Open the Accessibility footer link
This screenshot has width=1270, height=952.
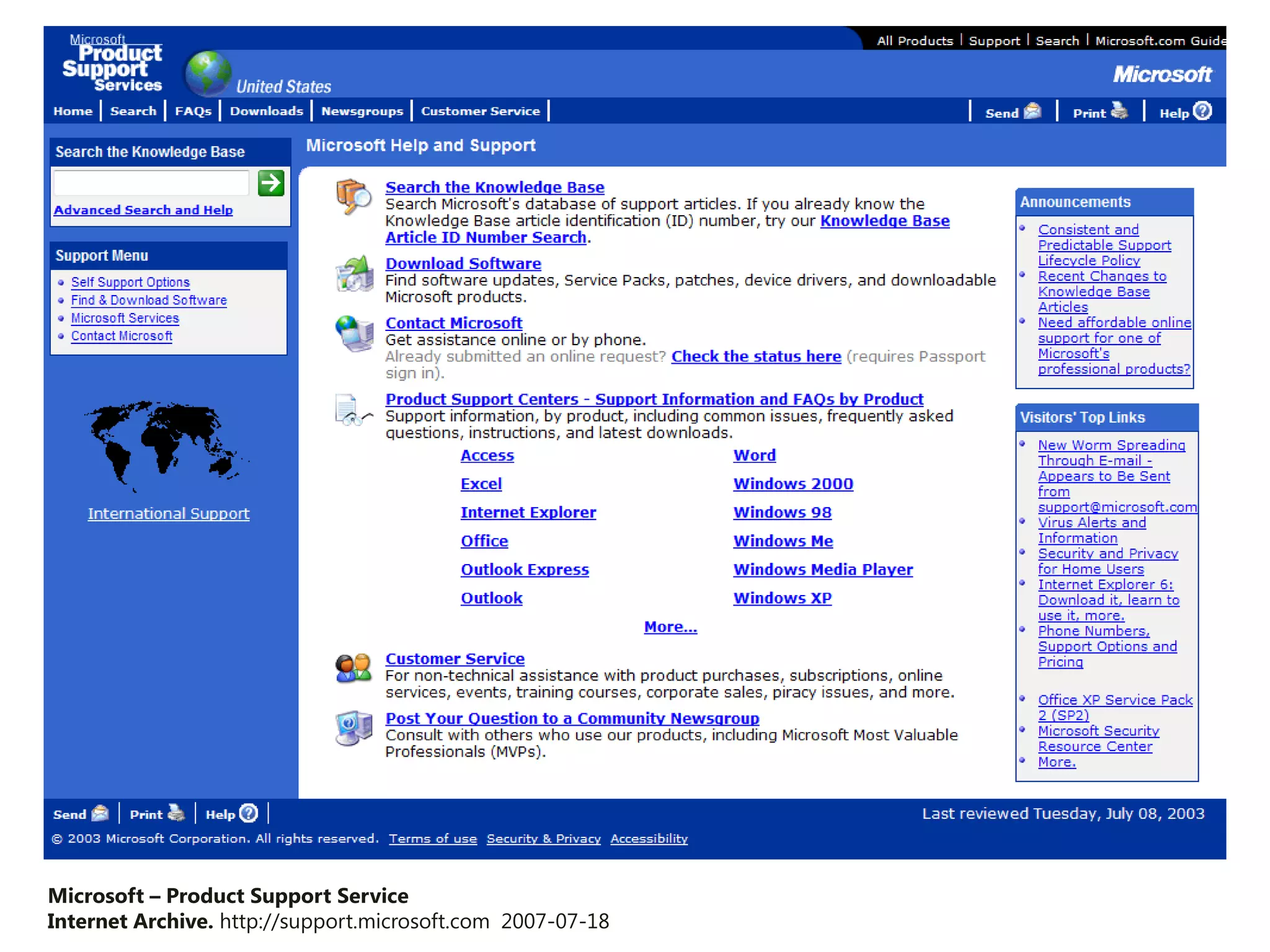pos(649,839)
